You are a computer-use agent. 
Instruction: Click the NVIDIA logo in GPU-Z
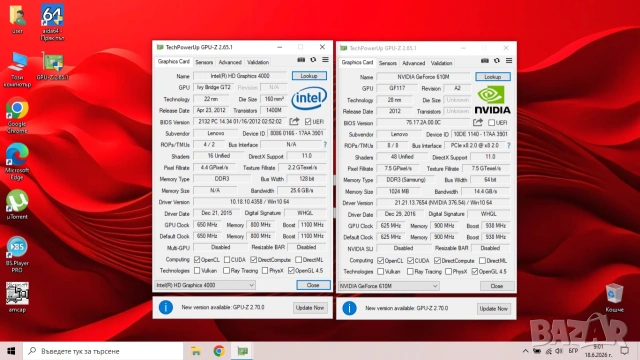(x=492, y=100)
